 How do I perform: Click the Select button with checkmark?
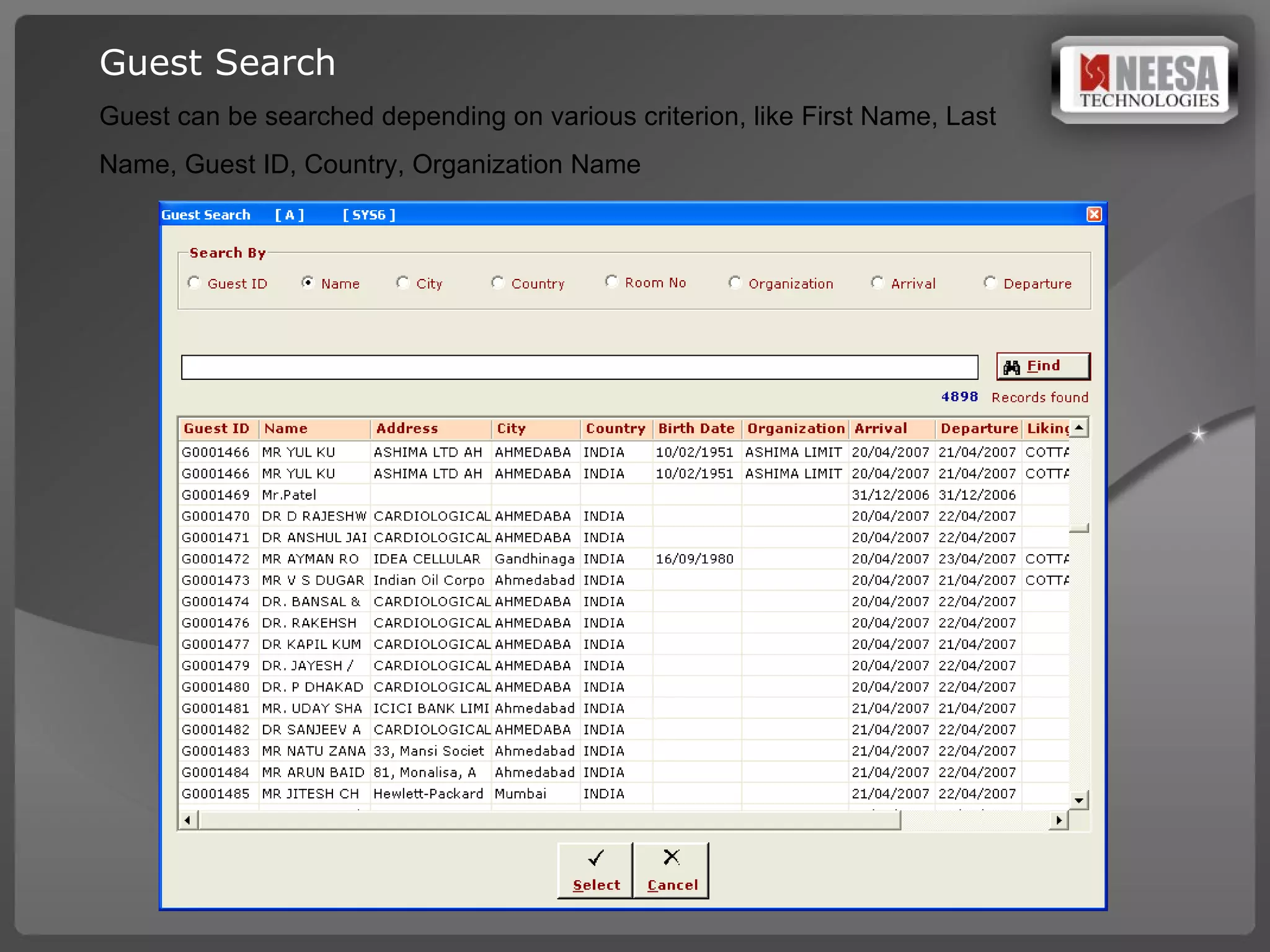pos(595,870)
